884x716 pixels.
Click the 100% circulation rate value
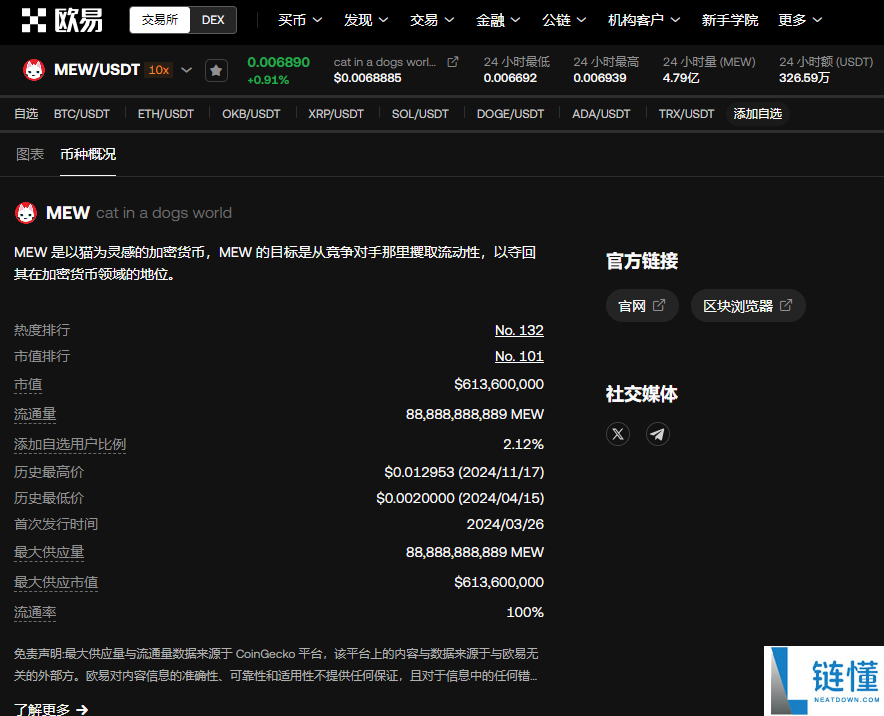(x=525, y=612)
